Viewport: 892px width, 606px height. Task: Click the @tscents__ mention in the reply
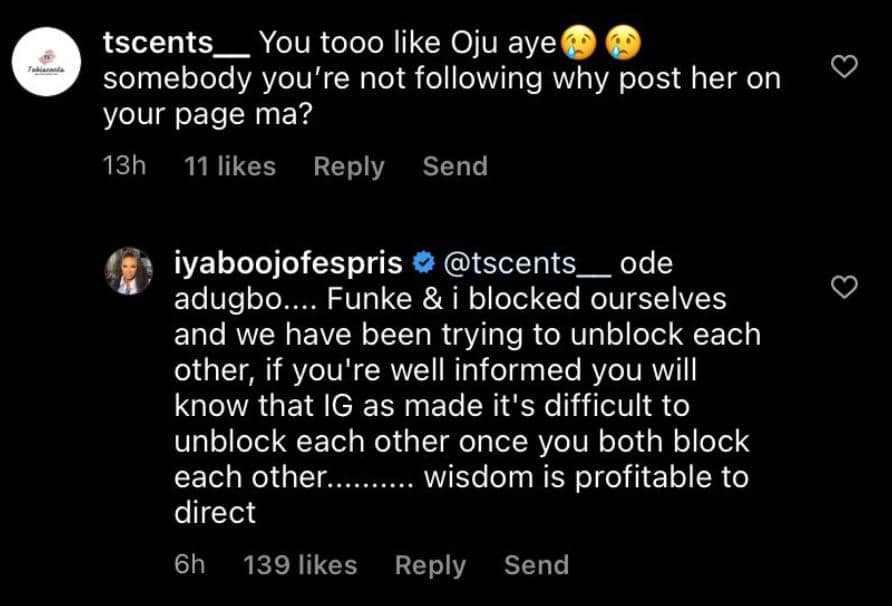[525, 264]
